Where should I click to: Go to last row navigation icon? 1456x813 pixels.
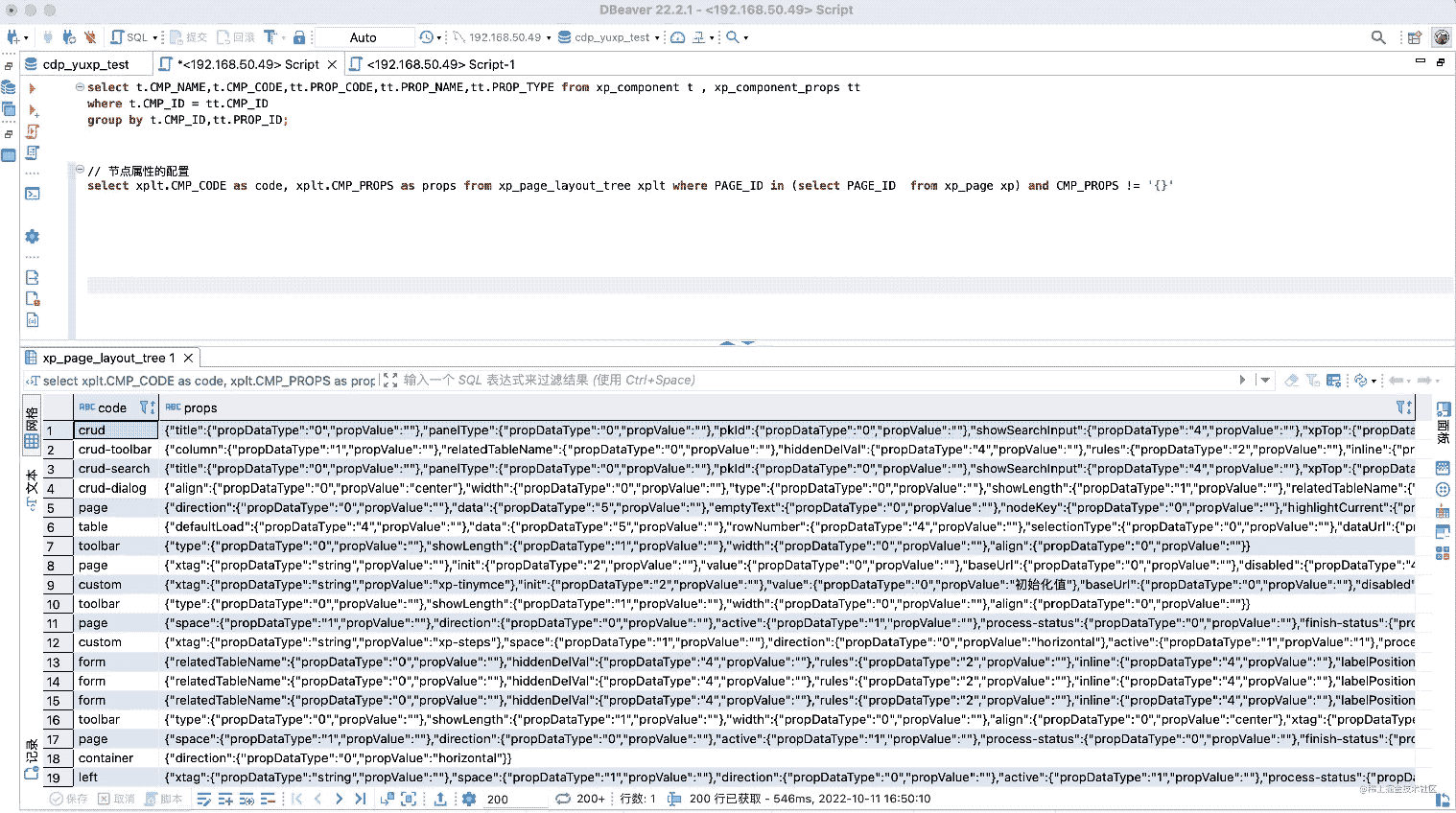tap(360, 799)
